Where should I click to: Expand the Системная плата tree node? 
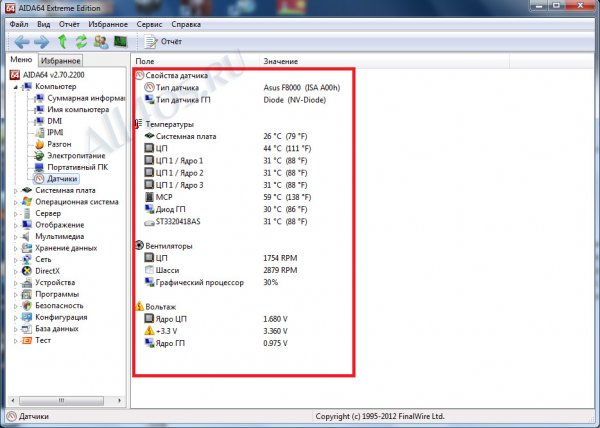(x=16, y=190)
